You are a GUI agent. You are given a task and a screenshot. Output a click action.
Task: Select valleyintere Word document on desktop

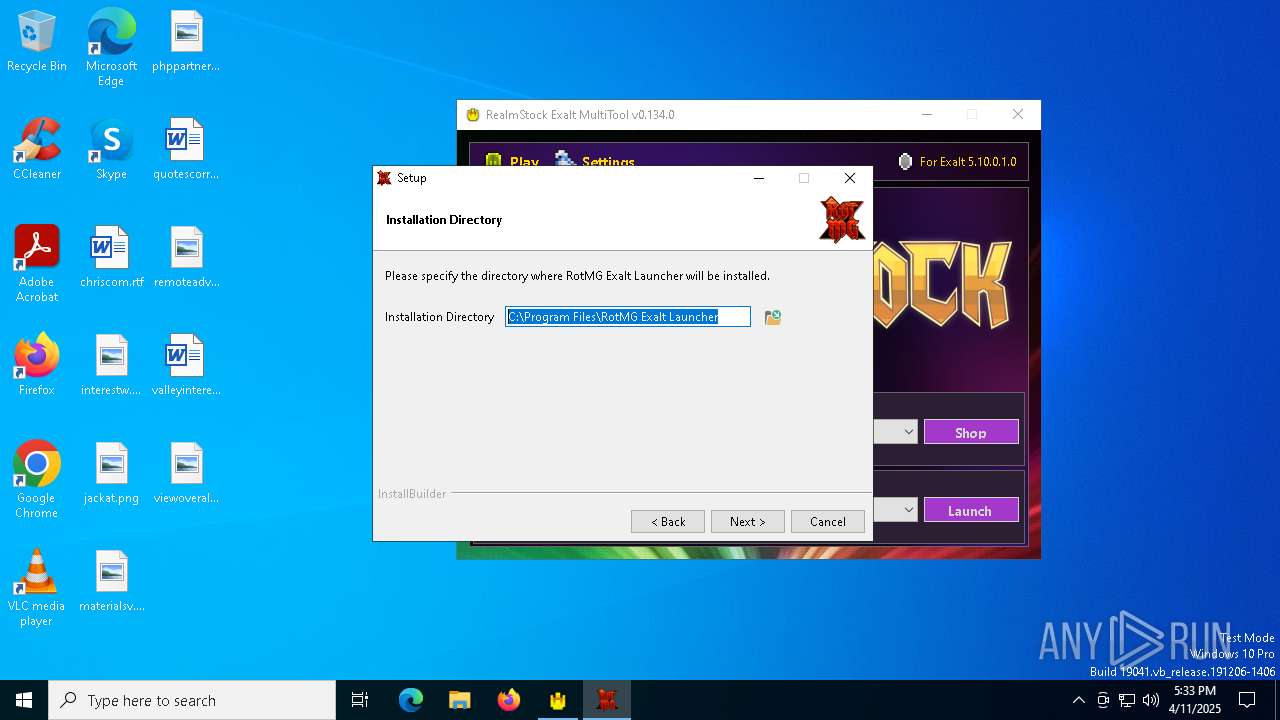[x=186, y=365]
